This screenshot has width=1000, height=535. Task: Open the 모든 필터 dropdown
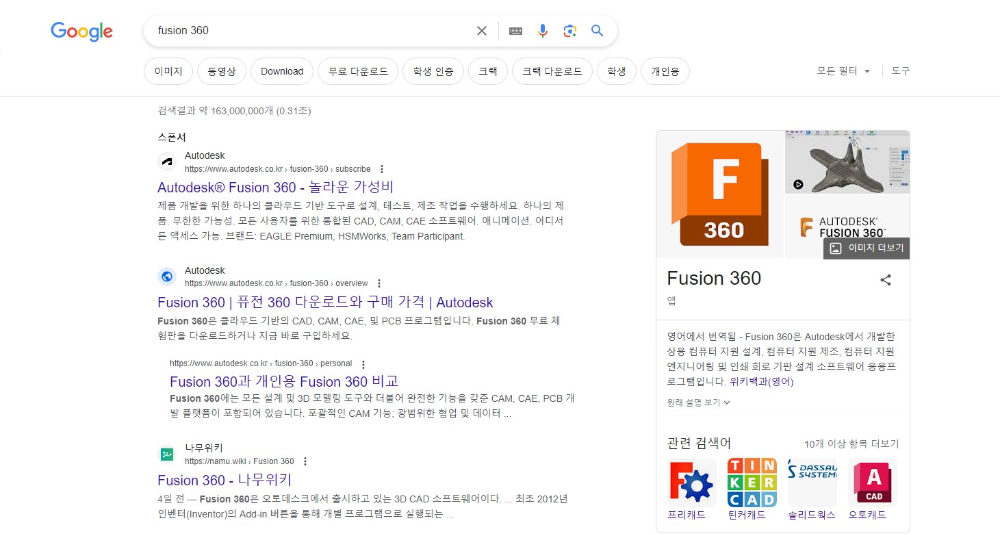click(x=843, y=71)
